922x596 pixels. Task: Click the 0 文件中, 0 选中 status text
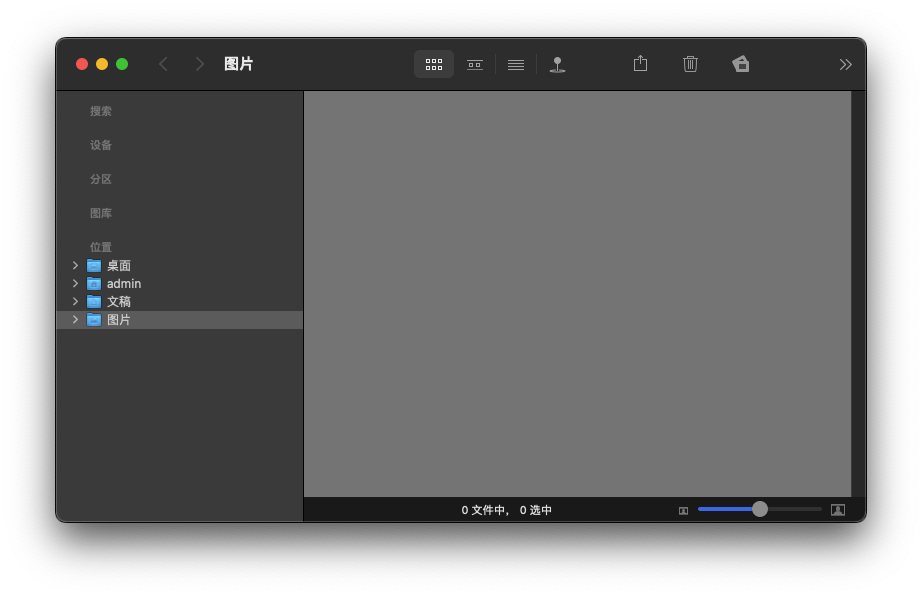(x=507, y=510)
